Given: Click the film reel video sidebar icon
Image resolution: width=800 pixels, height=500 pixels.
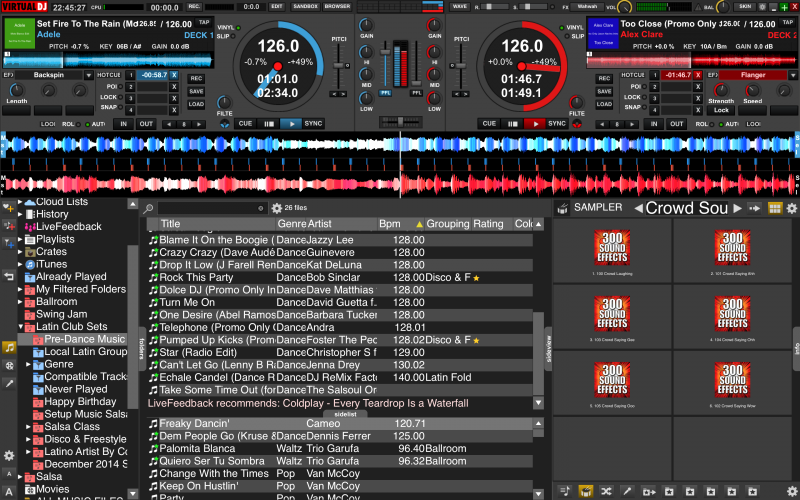Looking at the screenshot, I should click(x=9, y=365).
